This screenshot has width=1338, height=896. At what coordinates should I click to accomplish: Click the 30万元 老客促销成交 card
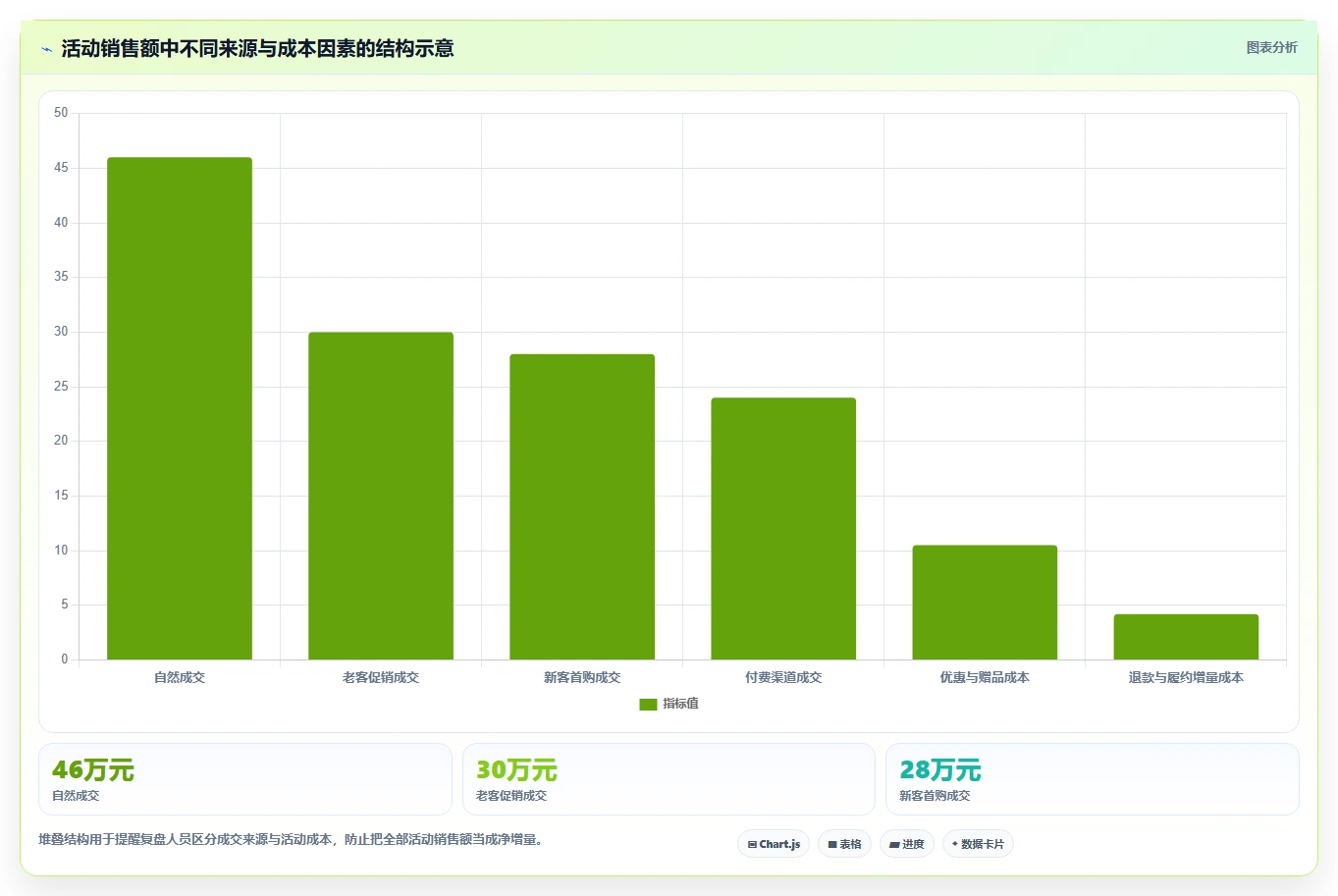click(x=669, y=779)
